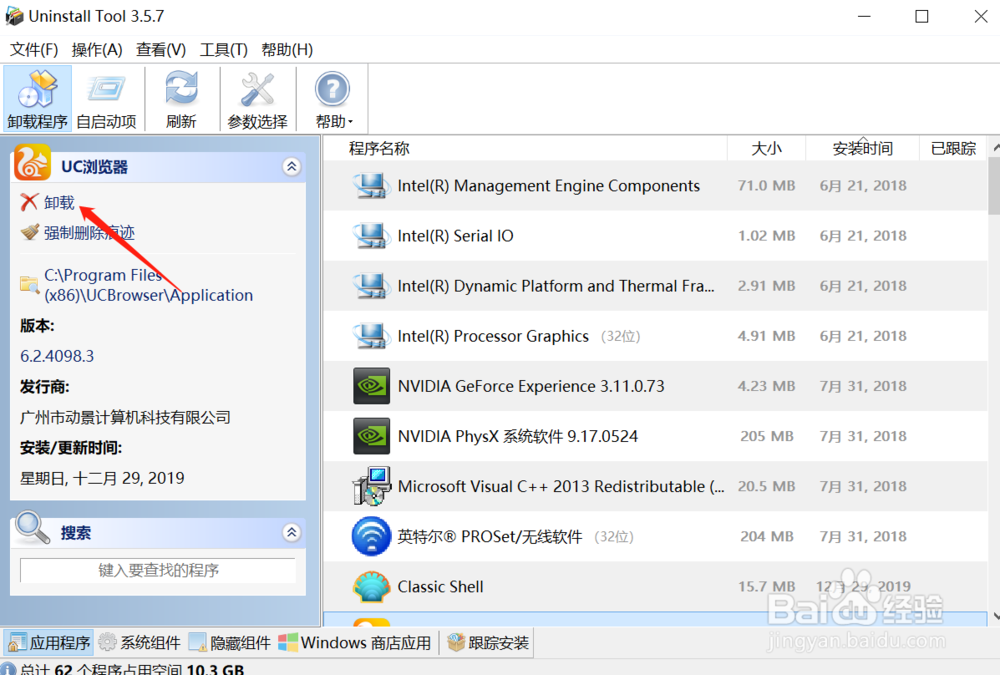Select Intel(R) Management Engine Components icon

(371, 186)
